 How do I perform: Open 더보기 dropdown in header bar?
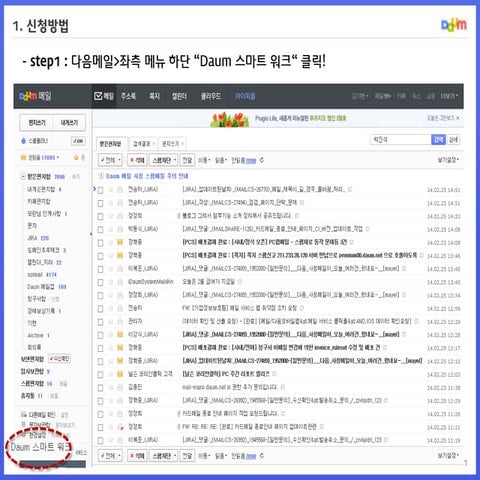pos(449,96)
